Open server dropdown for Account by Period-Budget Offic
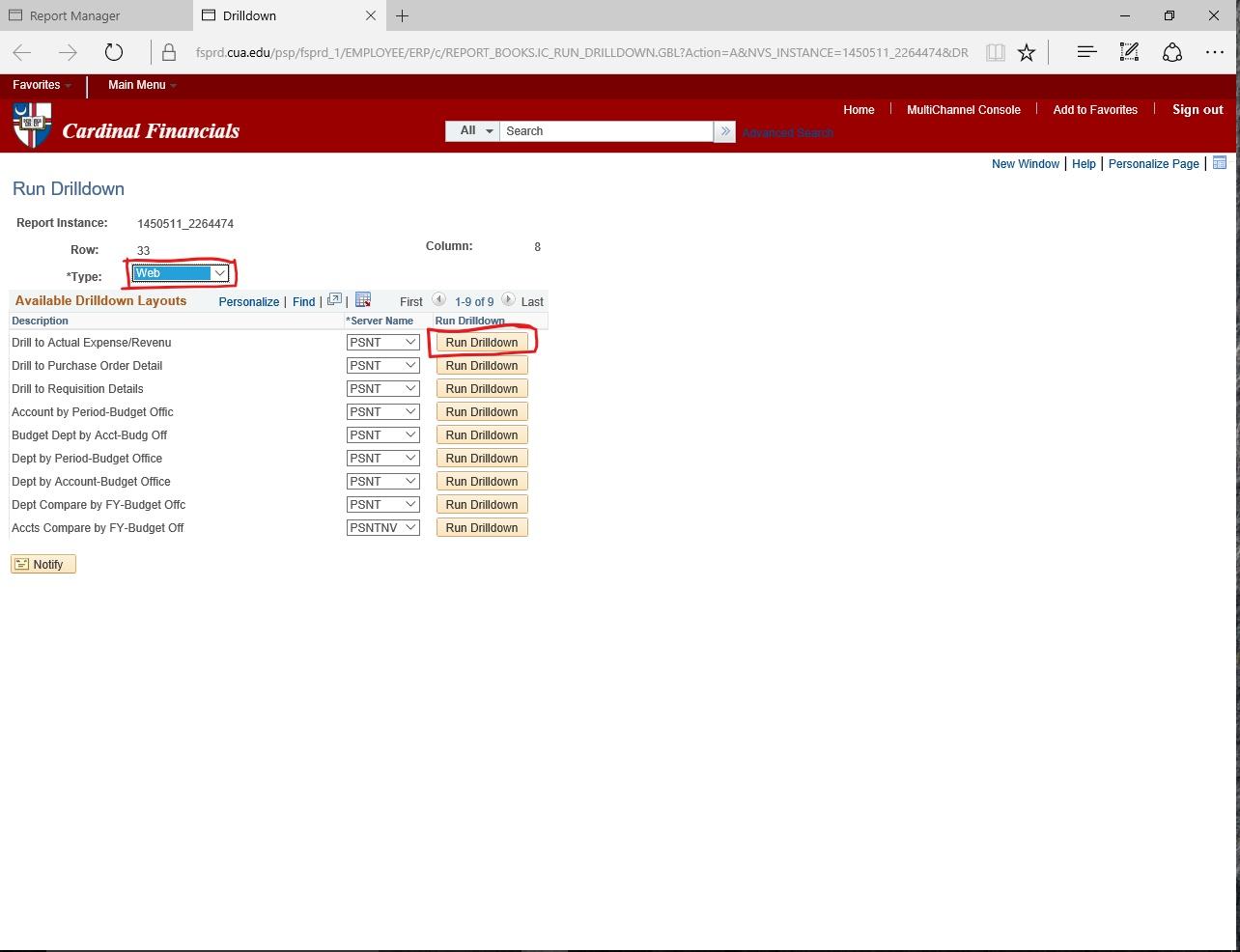 383,412
